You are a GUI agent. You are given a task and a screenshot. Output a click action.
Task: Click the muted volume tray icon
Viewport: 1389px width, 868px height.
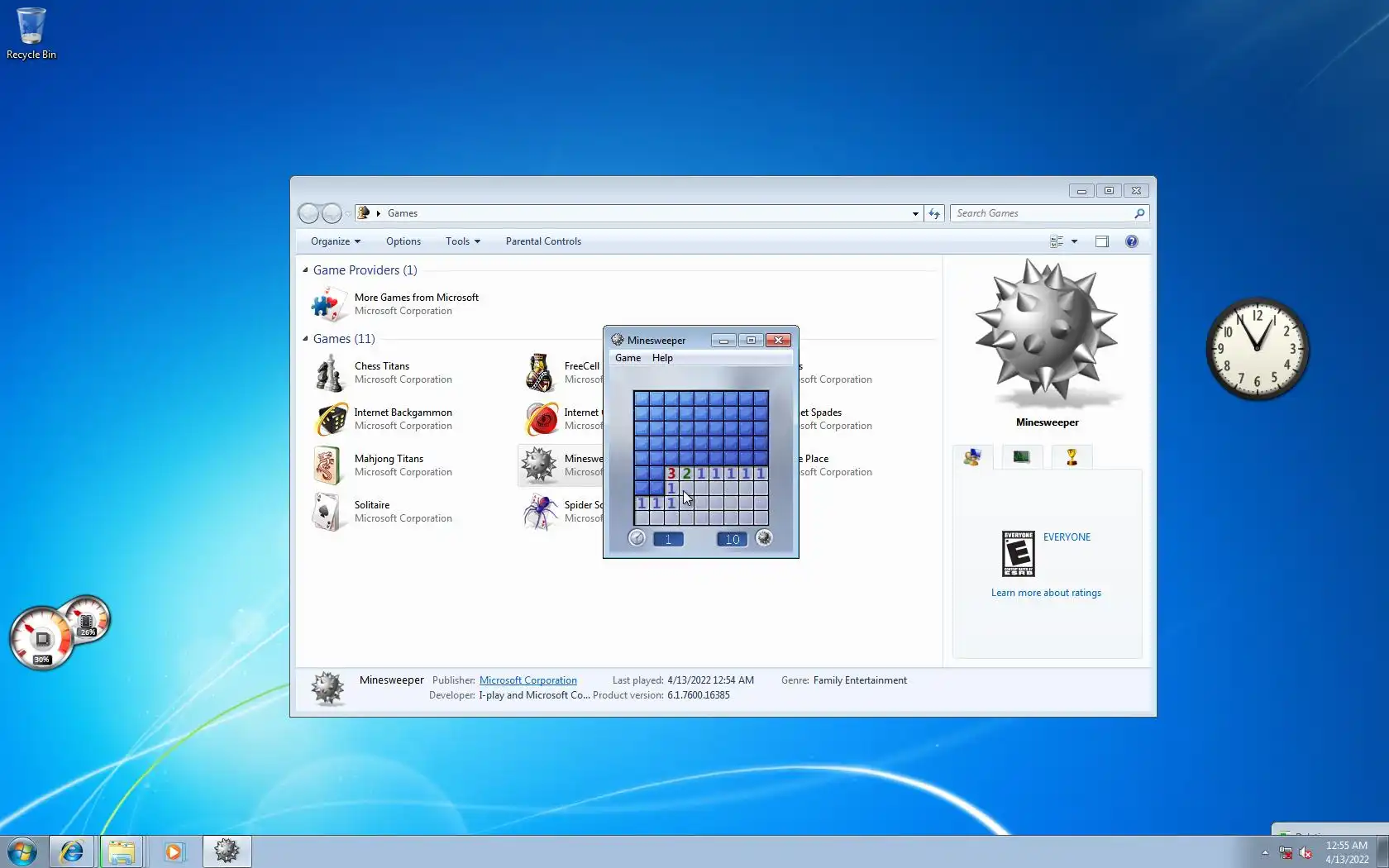pyautogui.click(x=1305, y=852)
